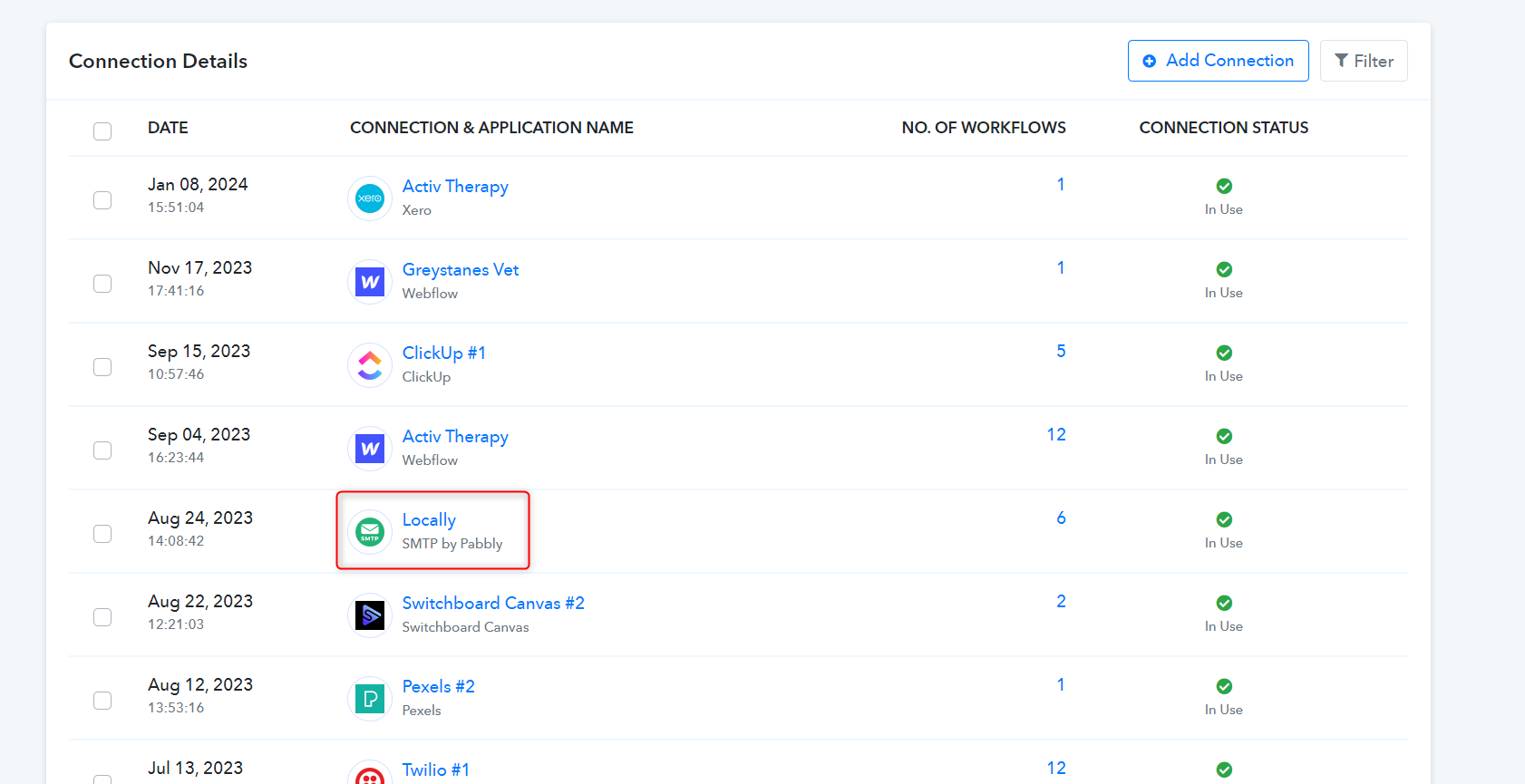
Task: Click workflow count 1 for Greystanes Vet
Action: pyautogui.click(x=1061, y=267)
